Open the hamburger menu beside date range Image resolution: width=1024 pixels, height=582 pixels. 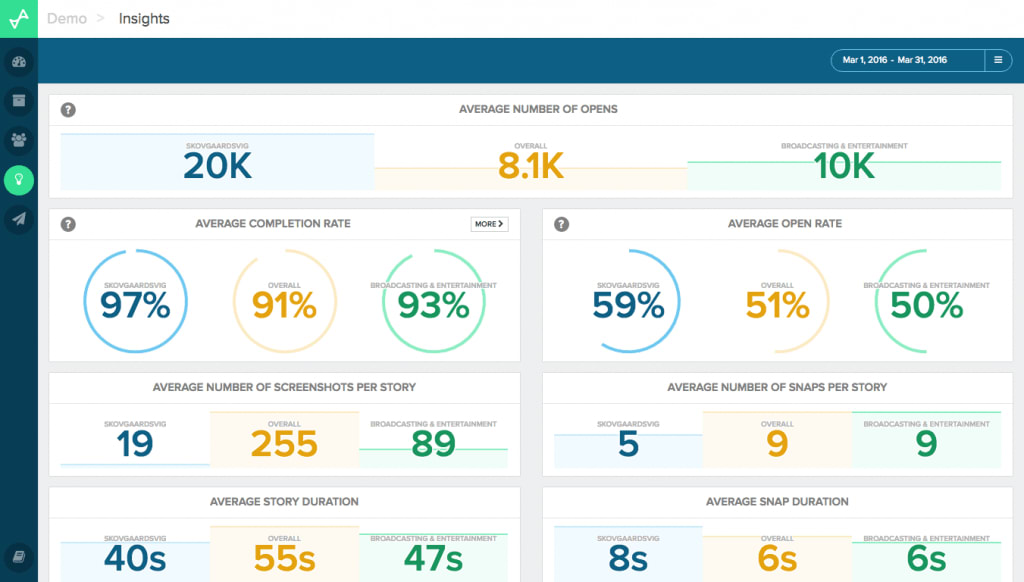pos(998,60)
